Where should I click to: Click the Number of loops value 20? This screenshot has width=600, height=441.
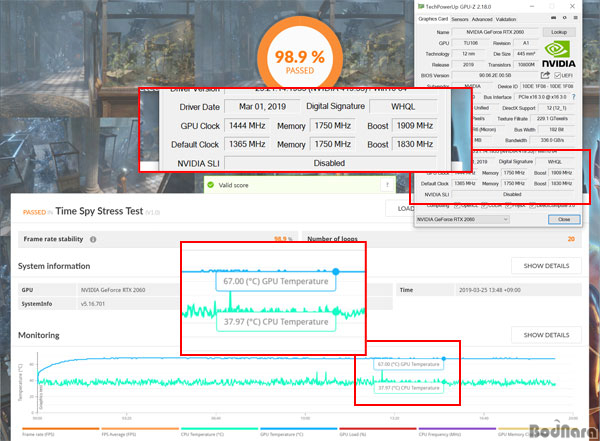pyautogui.click(x=571, y=239)
